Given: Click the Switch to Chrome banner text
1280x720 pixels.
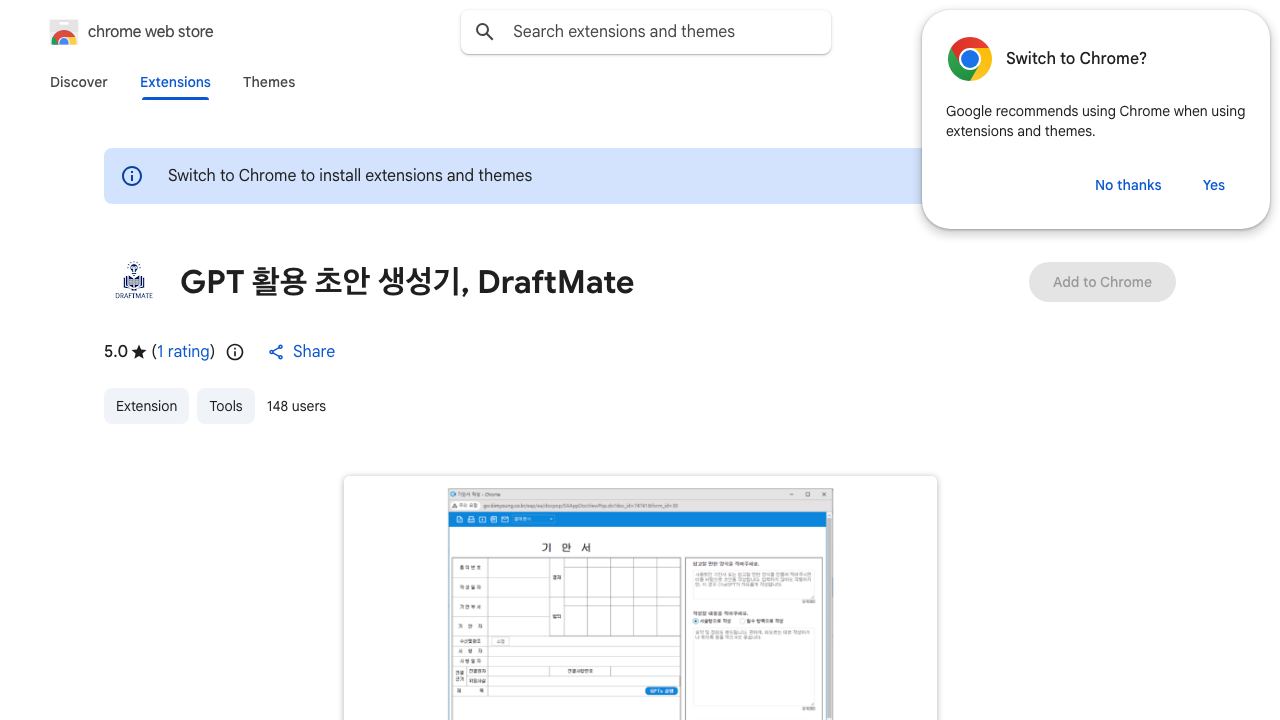Looking at the screenshot, I should (x=350, y=176).
